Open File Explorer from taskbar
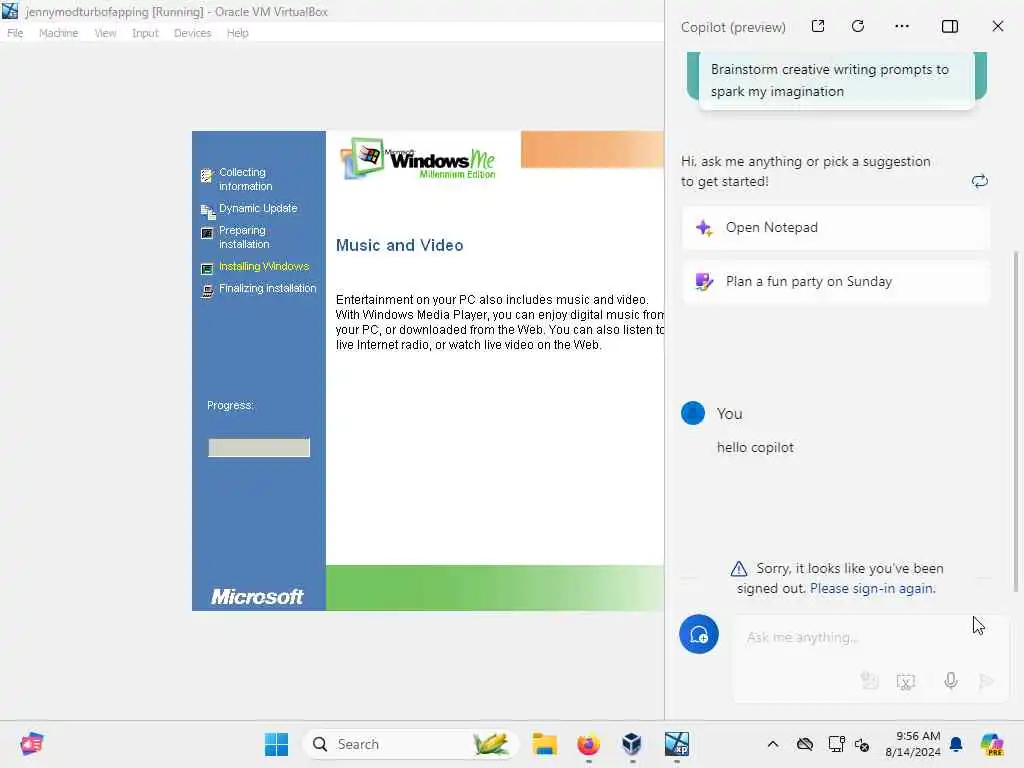Image resolution: width=1024 pixels, height=768 pixels. click(x=544, y=744)
